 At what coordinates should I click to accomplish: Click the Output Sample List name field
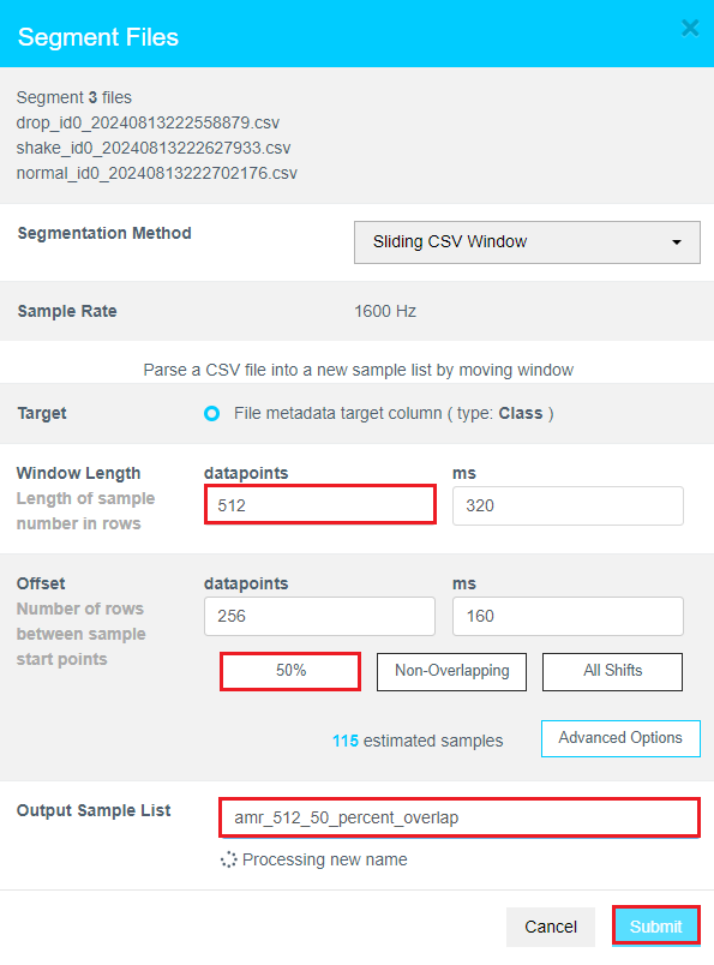(458, 817)
